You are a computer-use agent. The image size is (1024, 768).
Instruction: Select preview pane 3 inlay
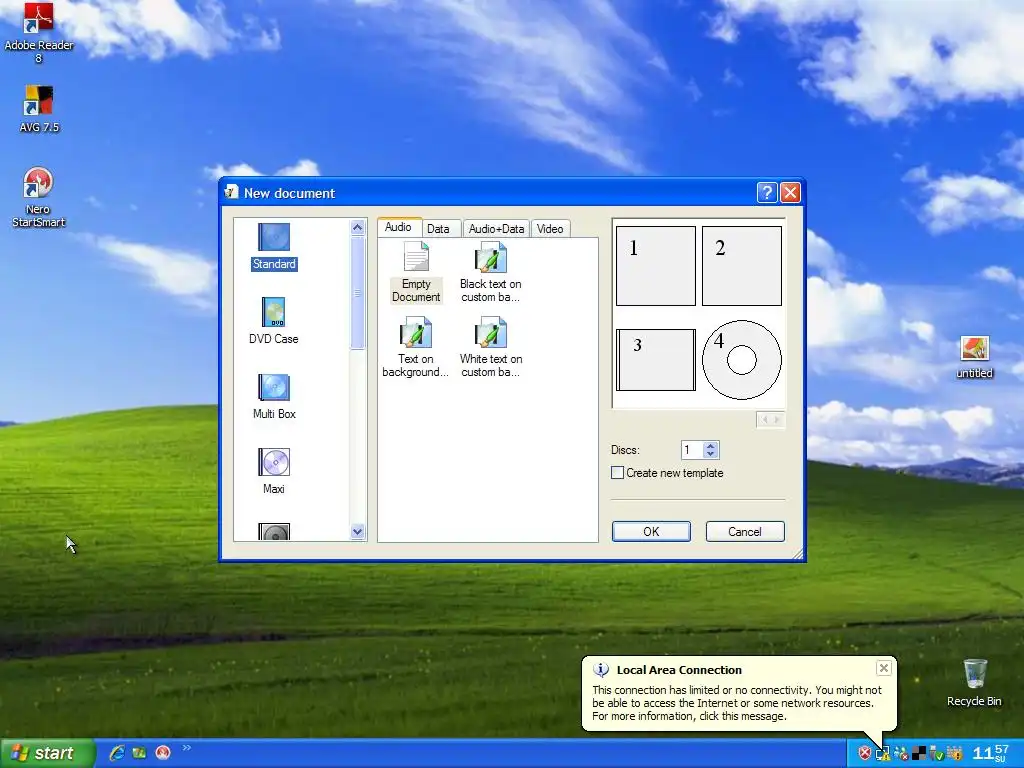point(656,360)
